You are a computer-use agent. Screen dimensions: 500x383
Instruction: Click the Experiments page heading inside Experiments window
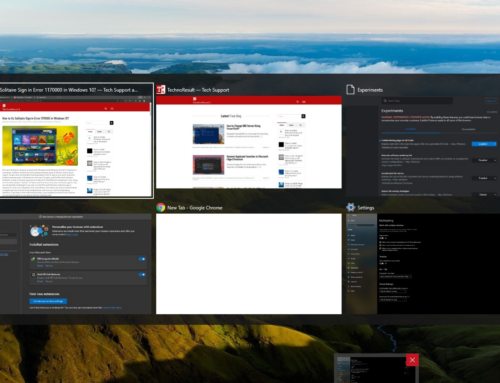pos(392,110)
